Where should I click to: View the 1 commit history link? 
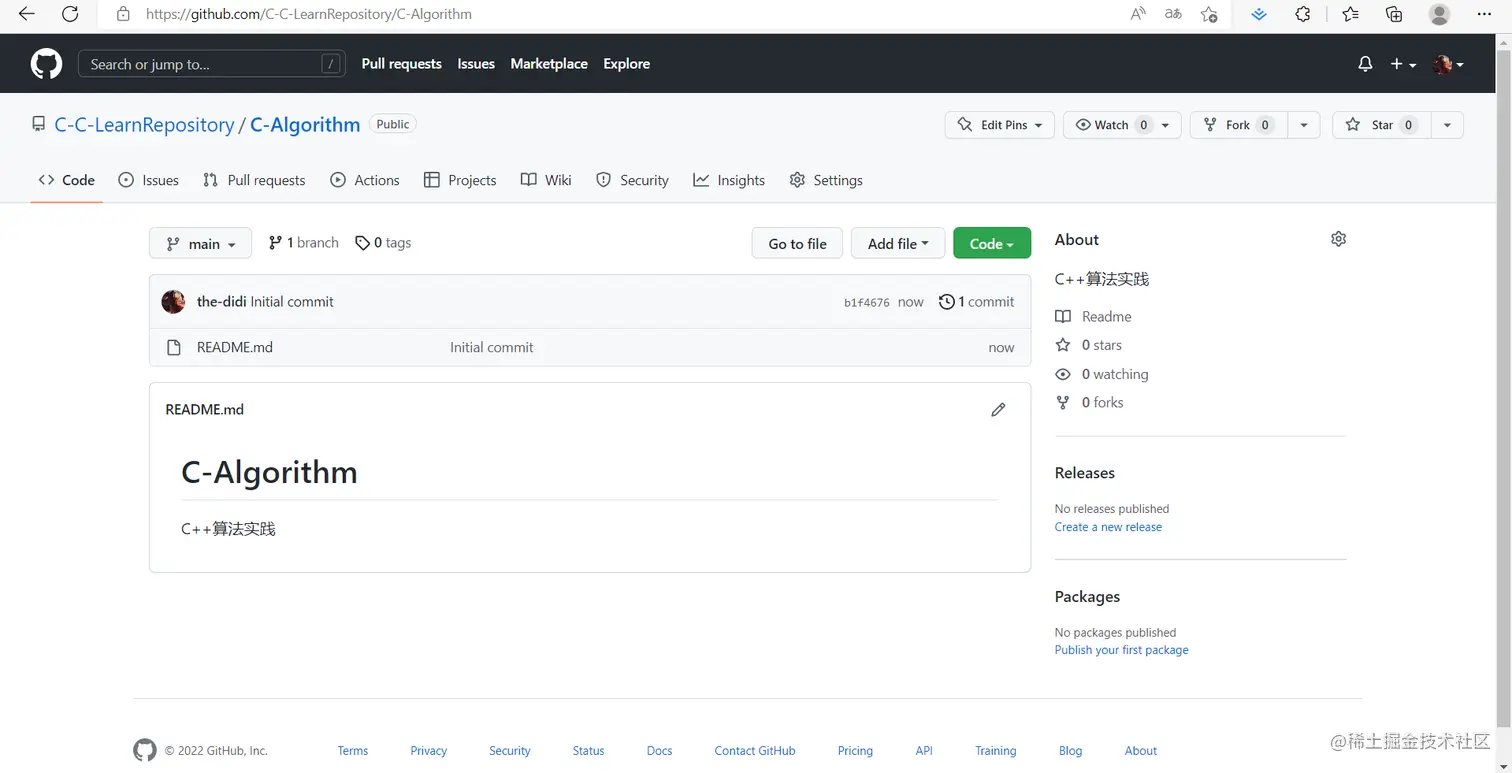976,302
